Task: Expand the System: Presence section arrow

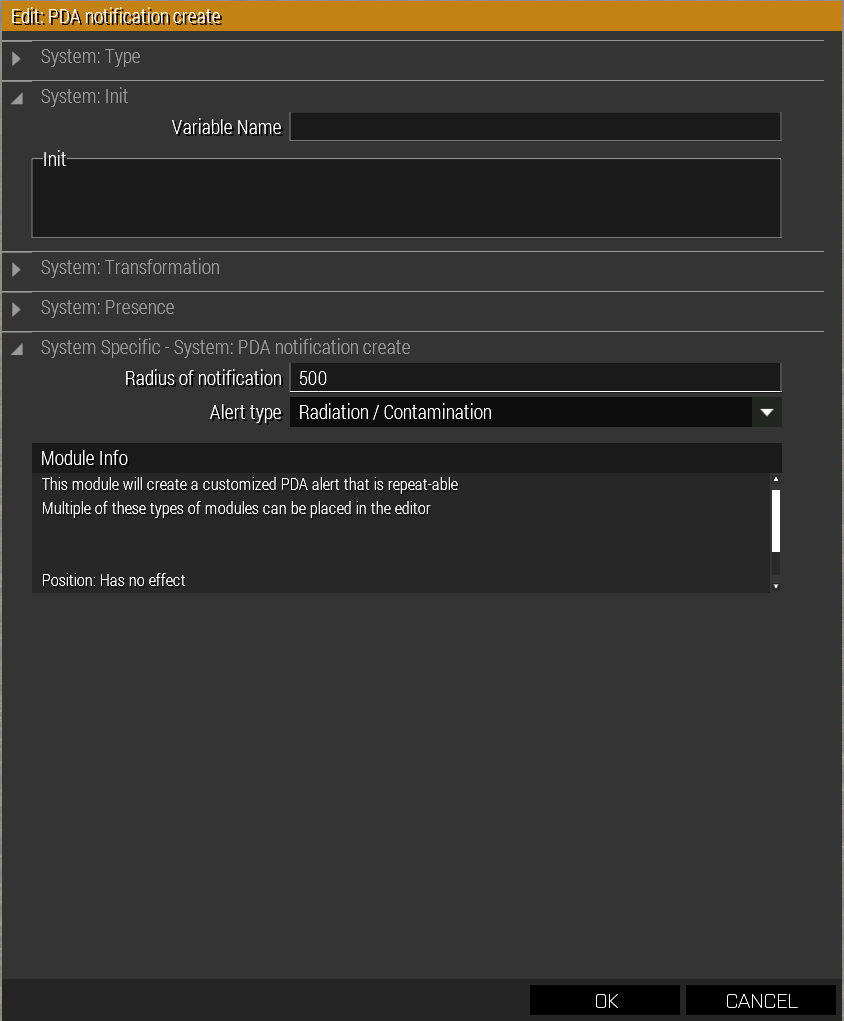Action: click(16, 309)
